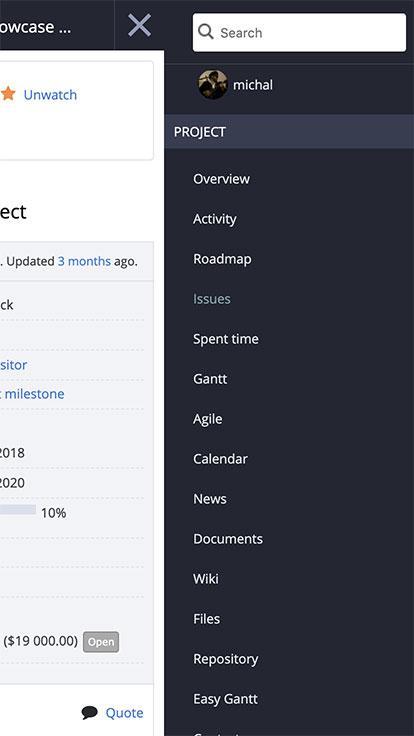The height and width of the screenshot is (736, 414).
Task: Open the Agile board
Action: pos(207,419)
